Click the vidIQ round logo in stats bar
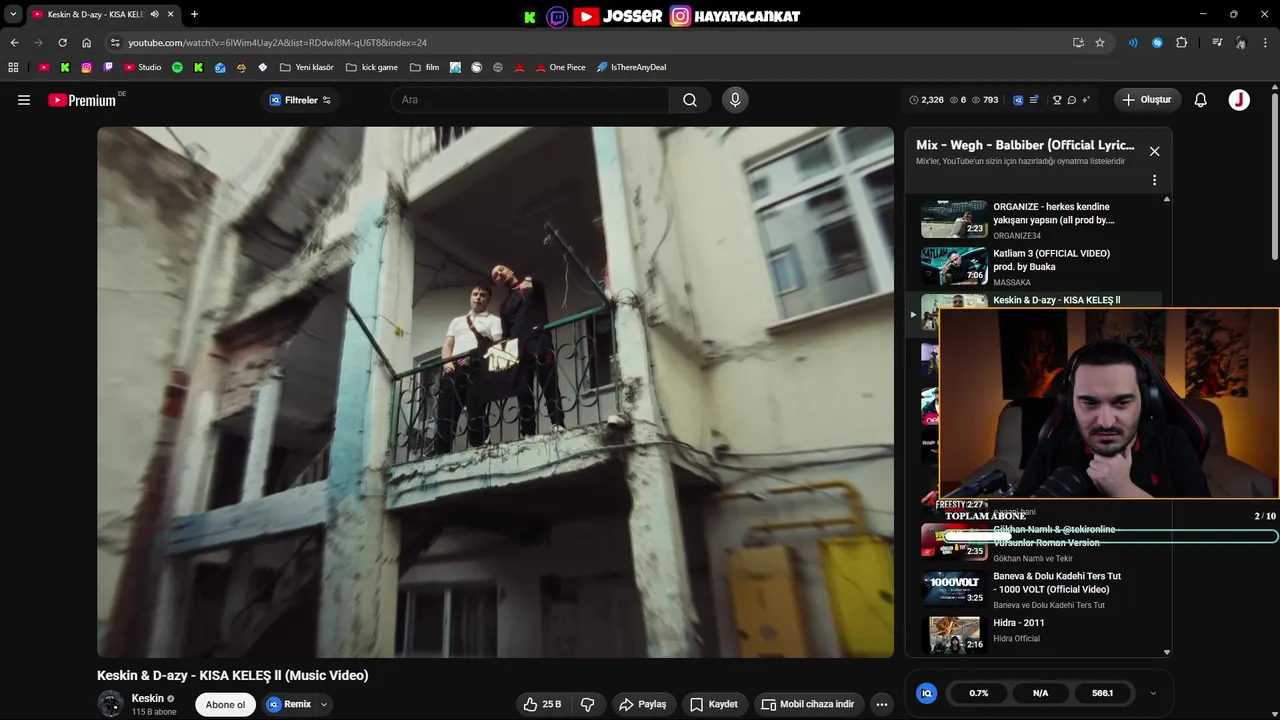Screen dimensions: 1280x720 pyautogui.click(x=927, y=693)
